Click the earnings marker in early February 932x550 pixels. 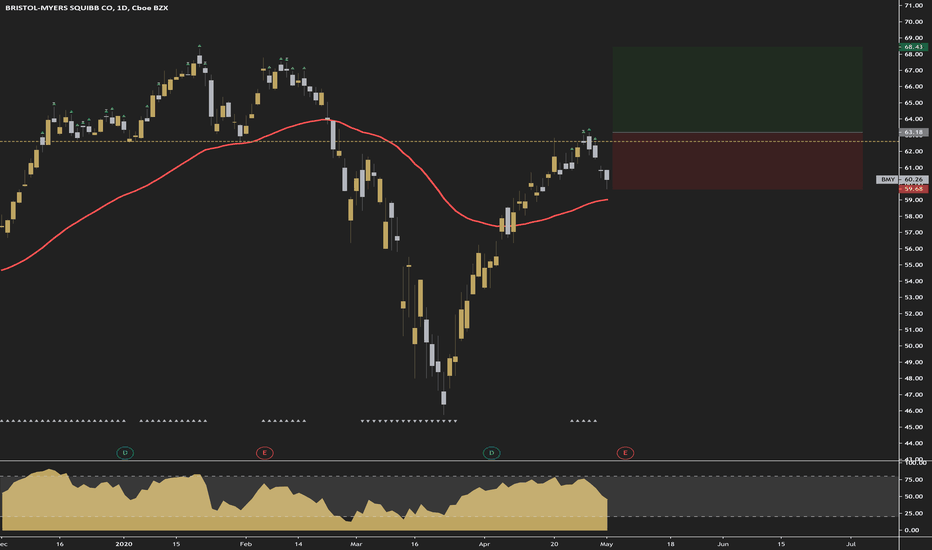265,453
